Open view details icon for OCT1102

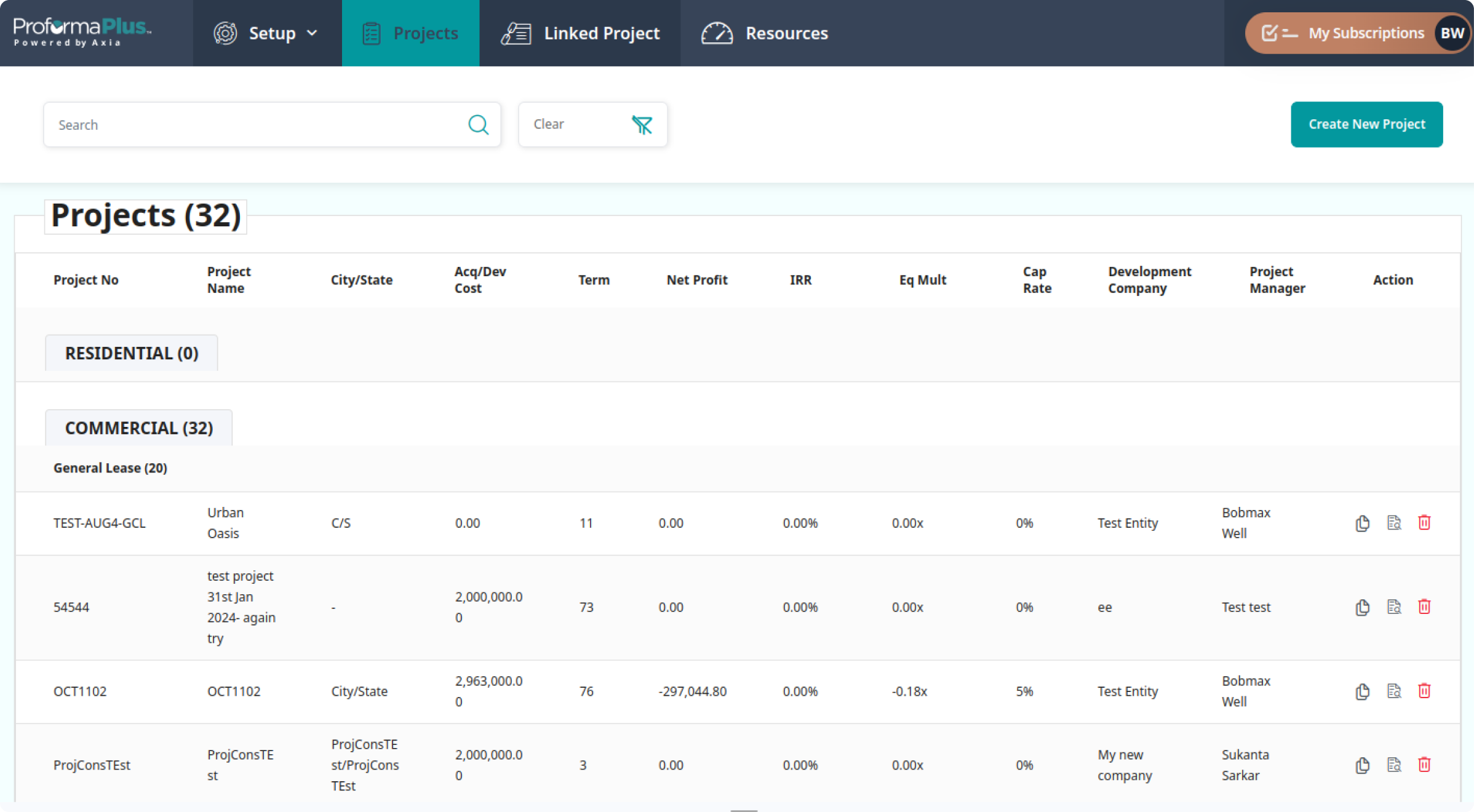click(1393, 691)
